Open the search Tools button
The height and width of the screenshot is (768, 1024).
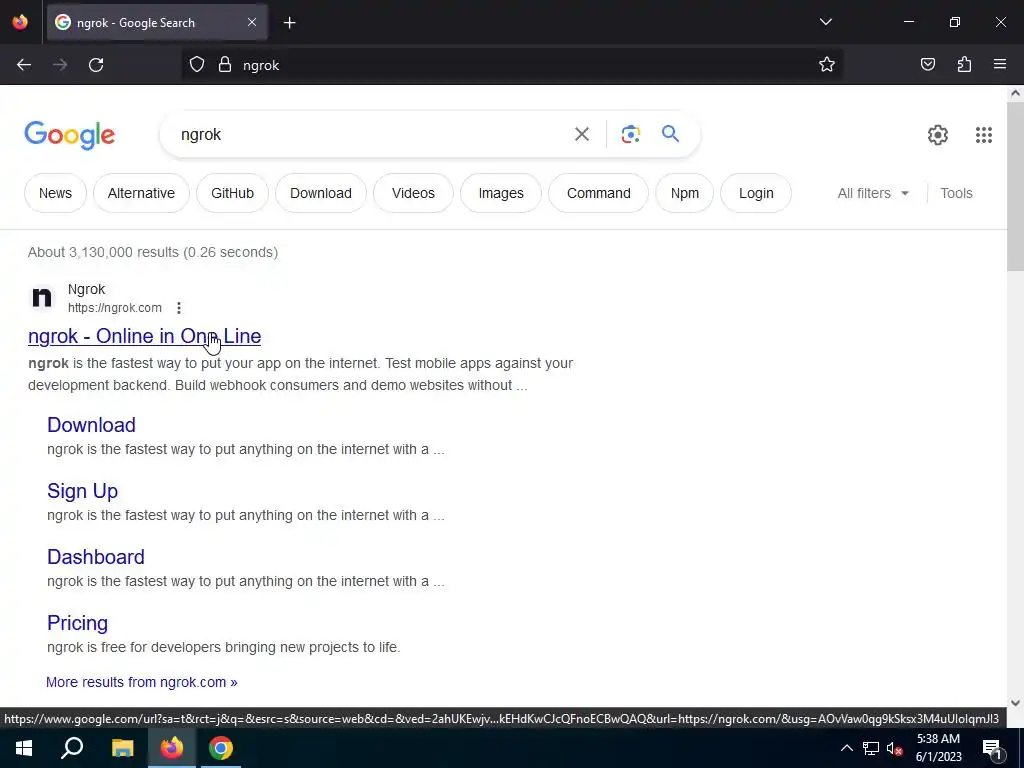click(x=956, y=193)
